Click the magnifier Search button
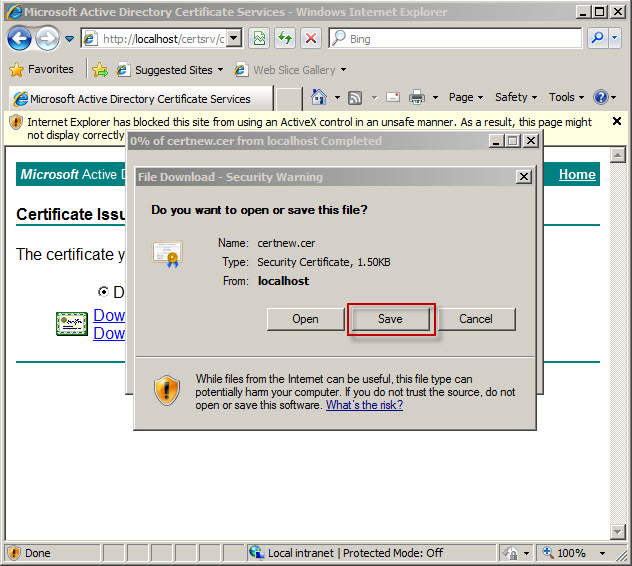 (598, 39)
